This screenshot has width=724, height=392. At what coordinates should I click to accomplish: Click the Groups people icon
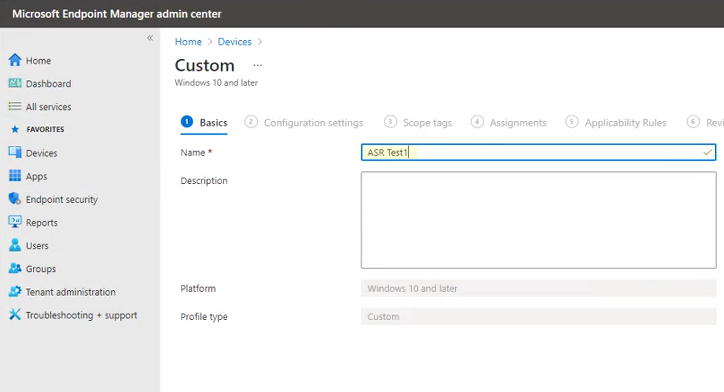pyautogui.click(x=15, y=268)
